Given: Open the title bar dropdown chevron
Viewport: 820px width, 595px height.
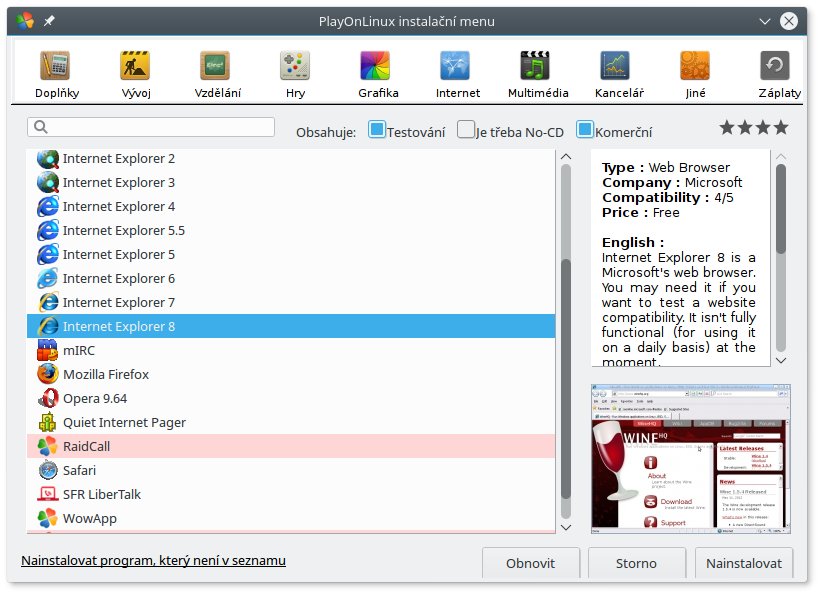Looking at the screenshot, I should (x=765, y=21).
